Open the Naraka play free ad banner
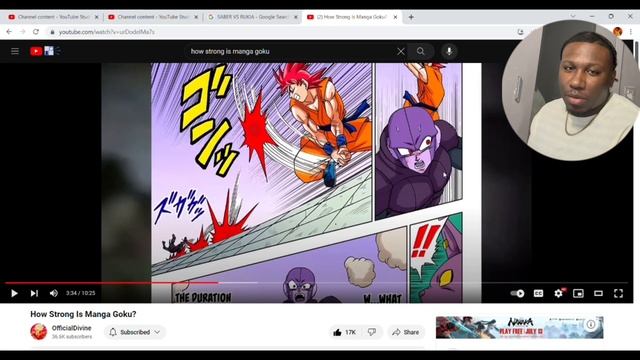The image size is (640, 360). [x=520, y=327]
